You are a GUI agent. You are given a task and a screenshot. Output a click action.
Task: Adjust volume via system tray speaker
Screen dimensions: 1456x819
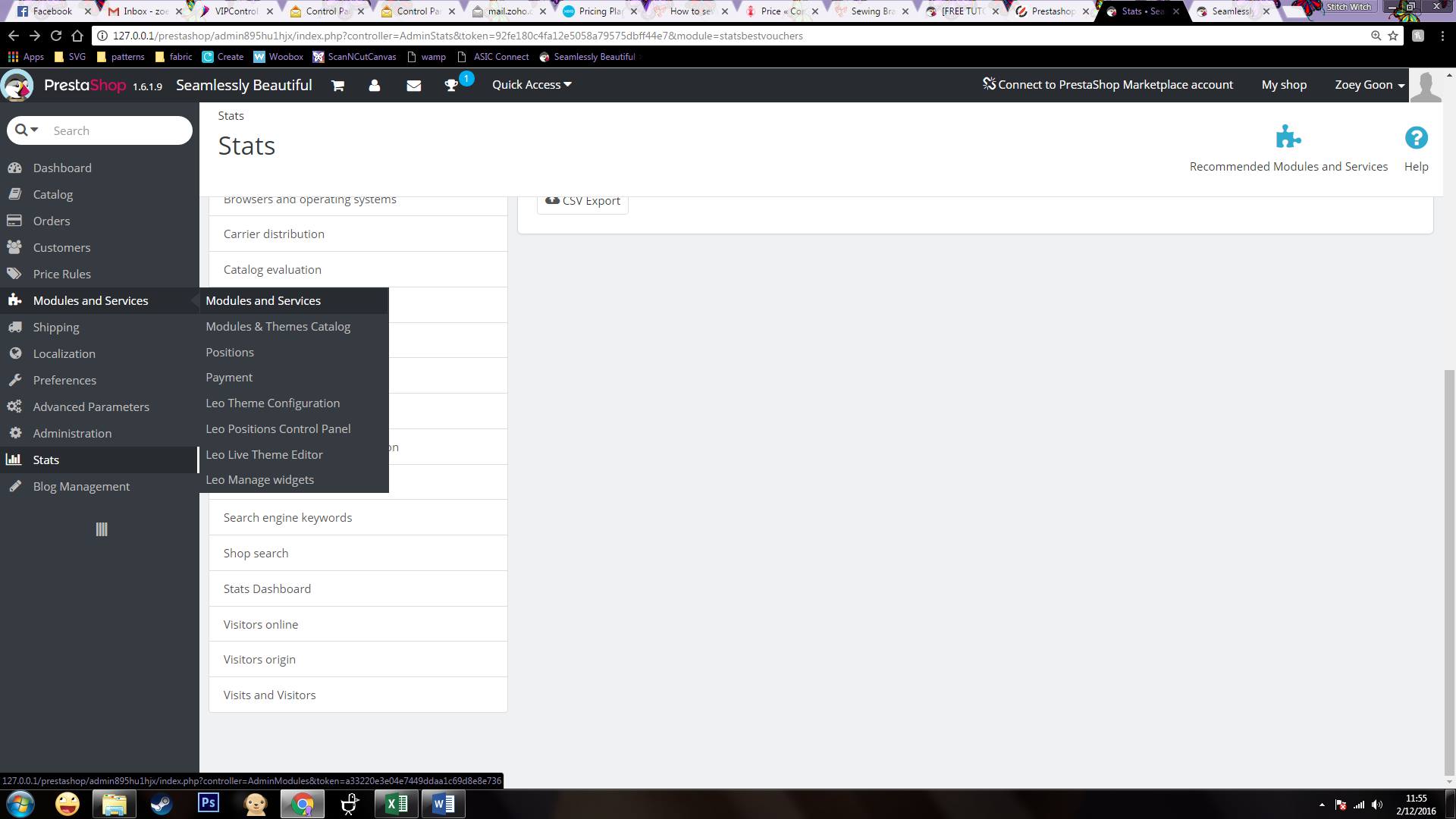(x=1377, y=805)
